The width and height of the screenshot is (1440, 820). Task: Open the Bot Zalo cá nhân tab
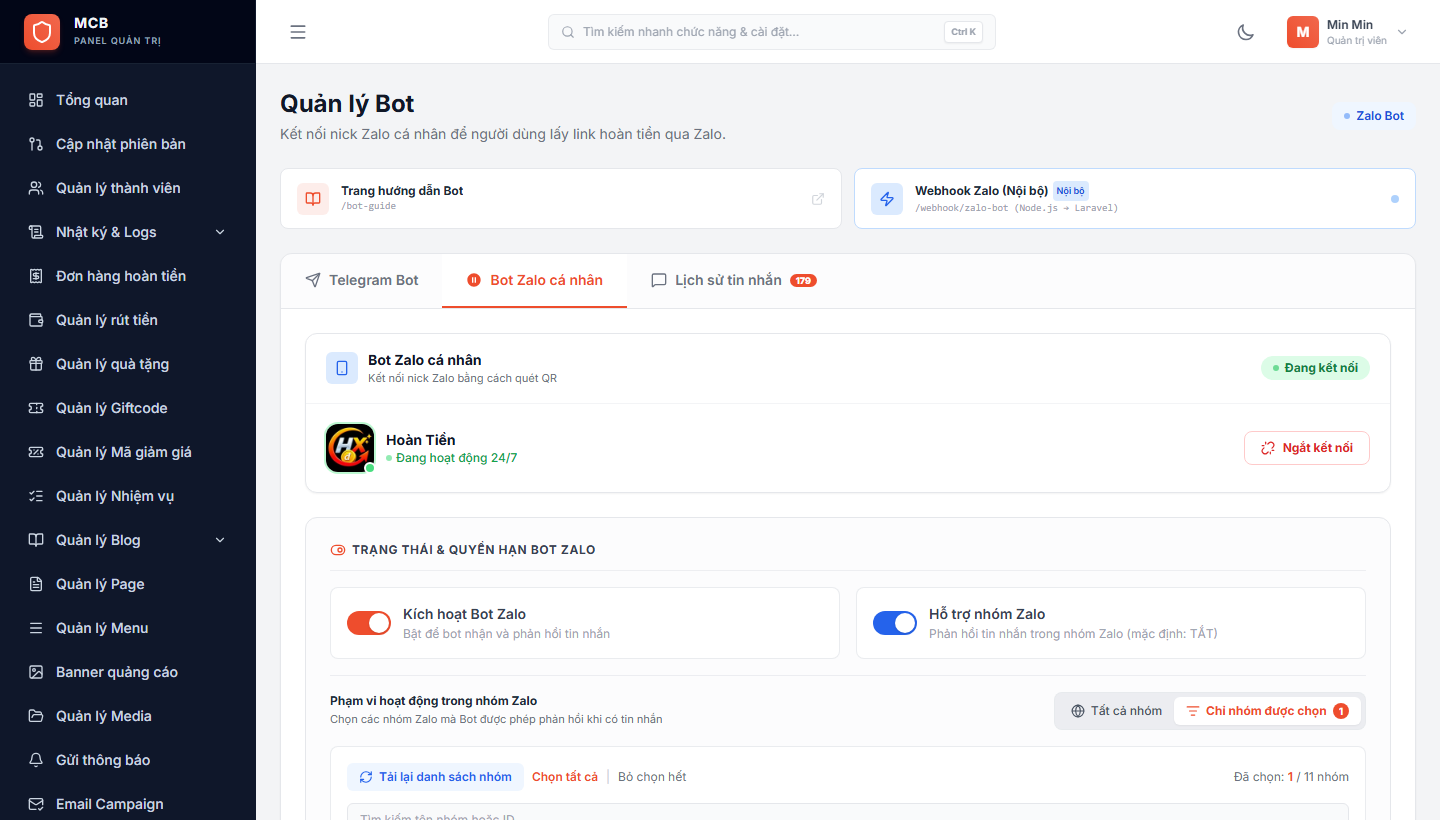tap(535, 280)
